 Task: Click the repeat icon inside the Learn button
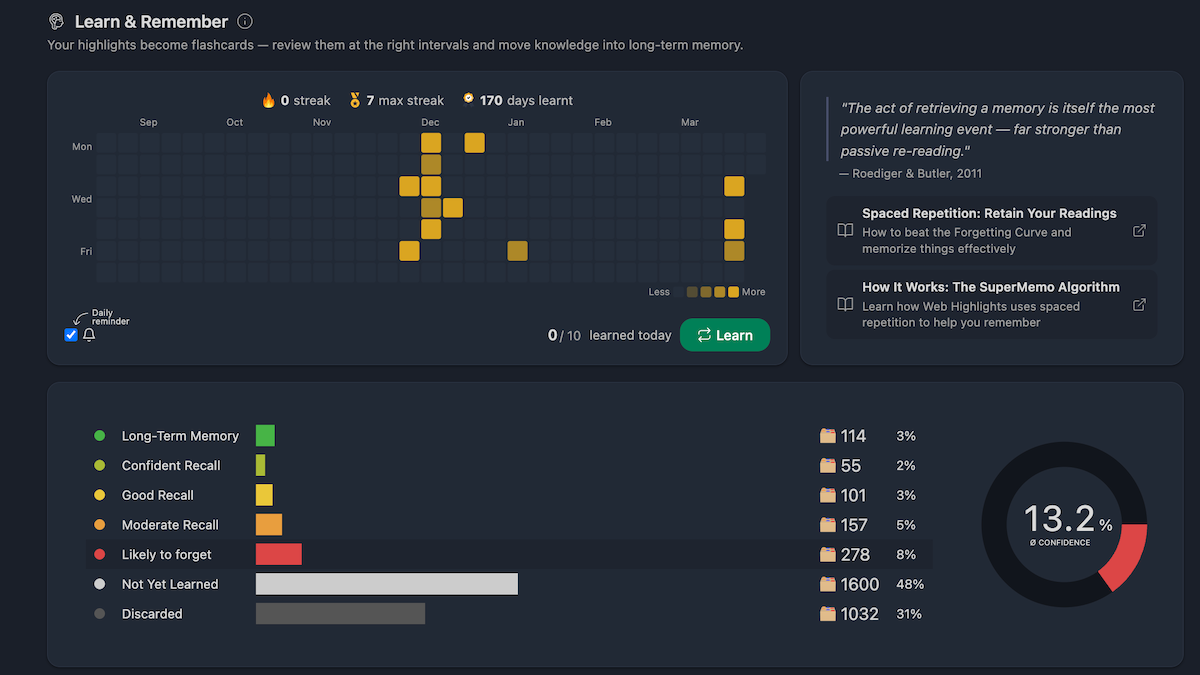tap(706, 335)
